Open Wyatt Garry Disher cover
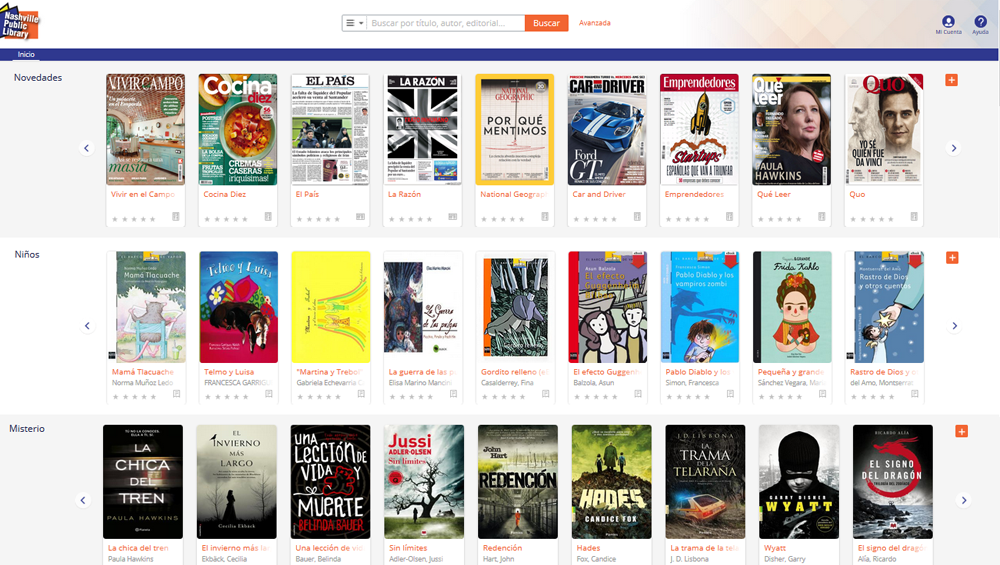 click(x=799, y=482)
